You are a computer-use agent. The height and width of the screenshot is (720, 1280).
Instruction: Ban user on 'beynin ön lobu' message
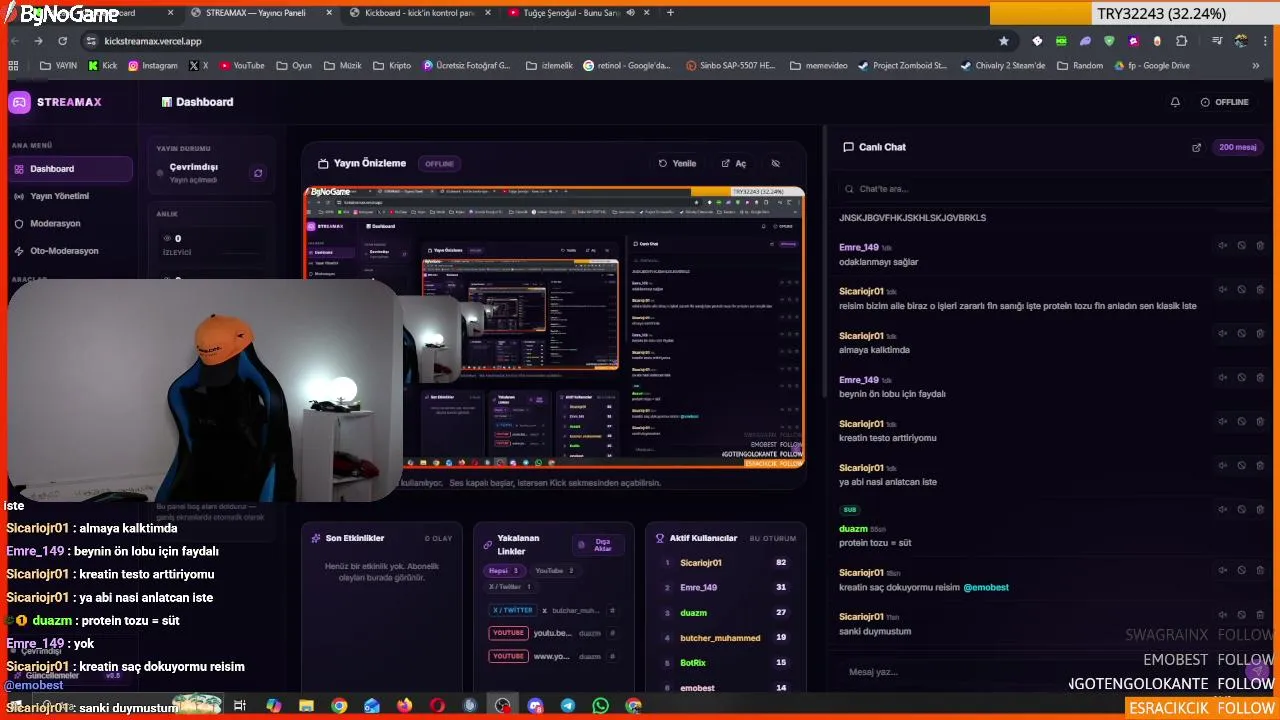click(x=1241, y=377)
